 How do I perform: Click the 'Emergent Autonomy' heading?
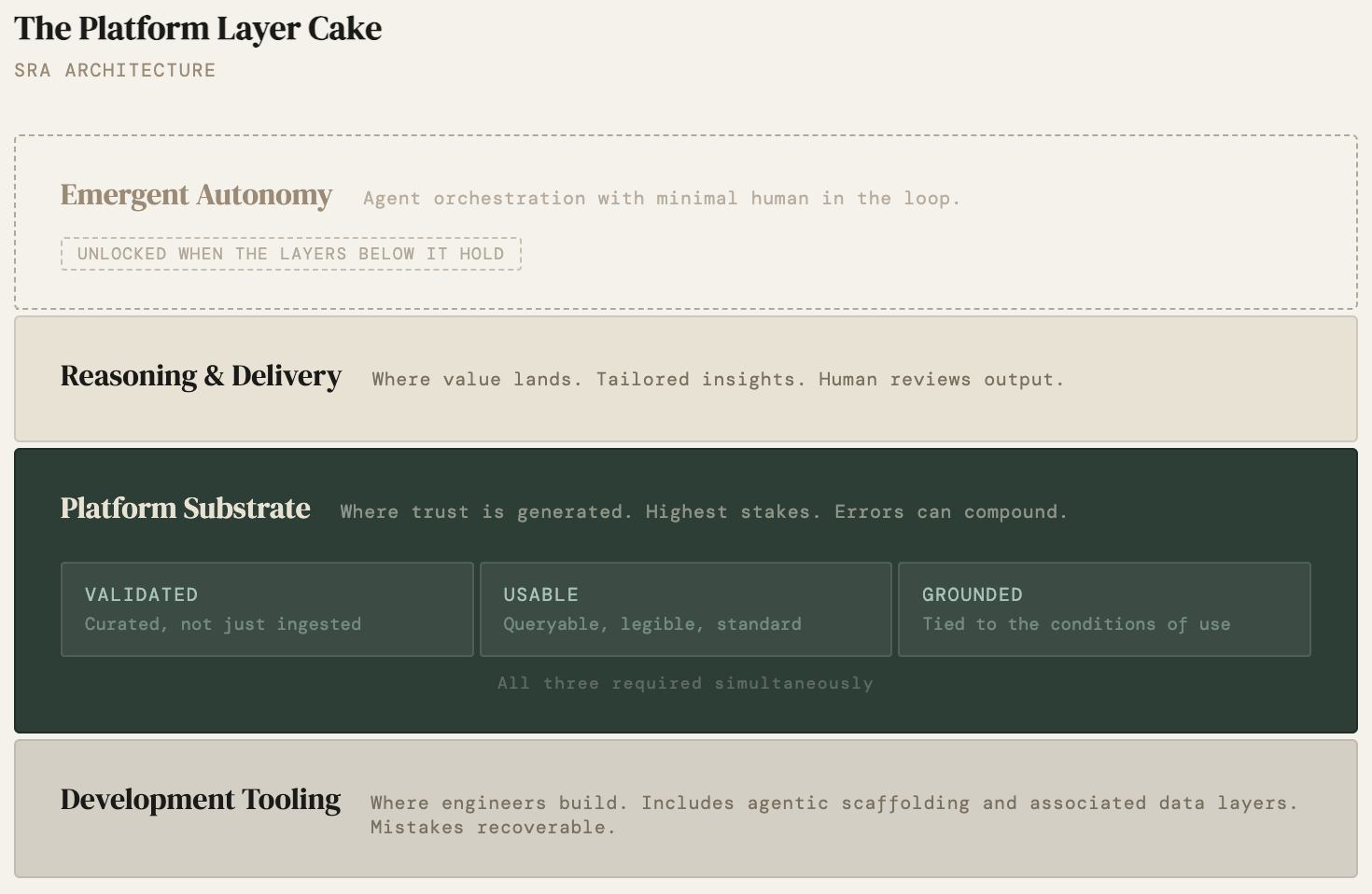(x=196, y=195)
